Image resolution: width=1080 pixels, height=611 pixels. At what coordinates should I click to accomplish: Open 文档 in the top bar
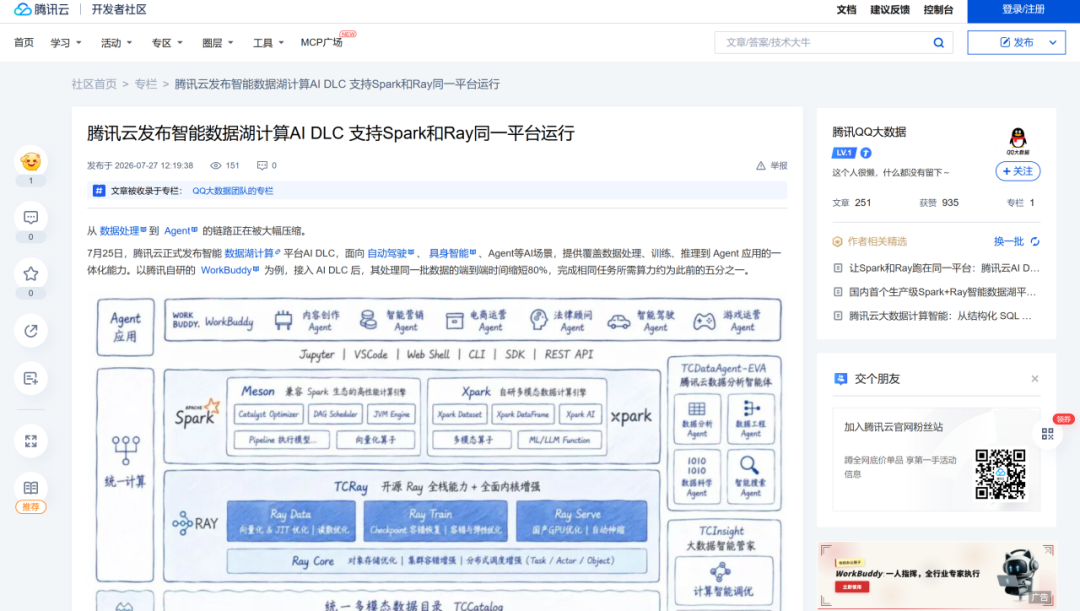click(847, 10)
